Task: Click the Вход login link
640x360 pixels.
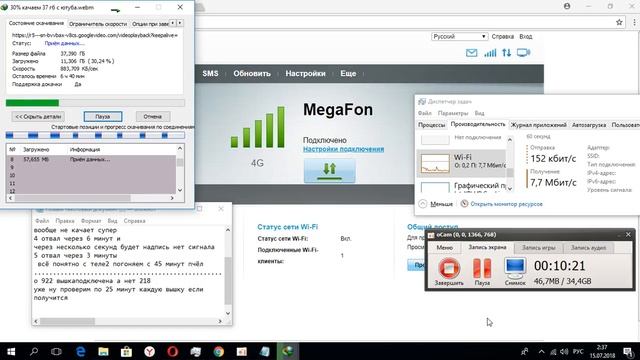Action: pos(526,36)
